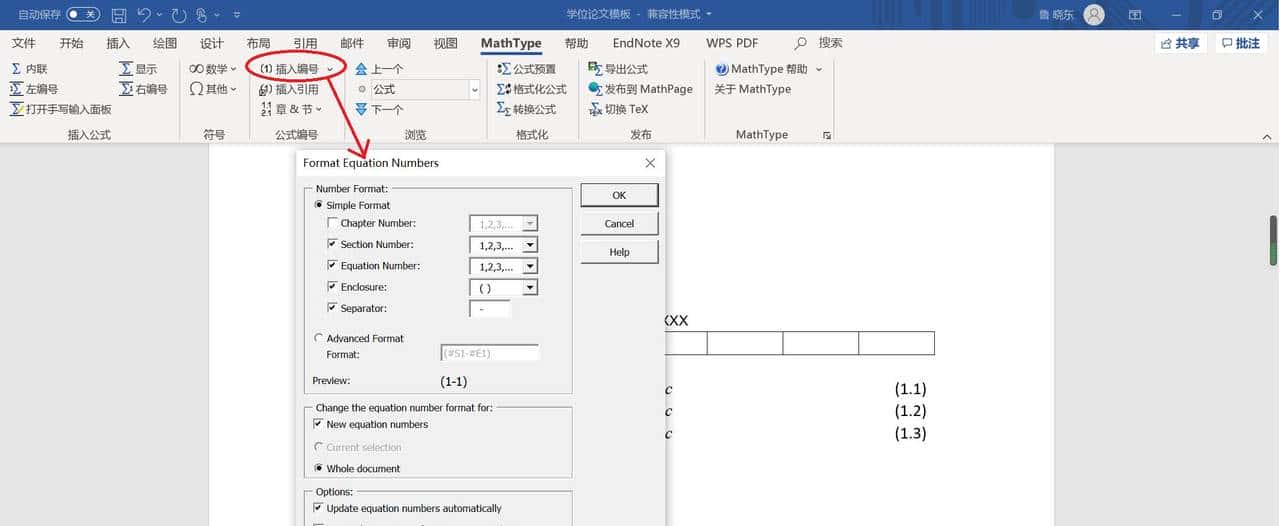
Task: Toggle the 自动保存 autosave switch
Action: tap(83, 15)
